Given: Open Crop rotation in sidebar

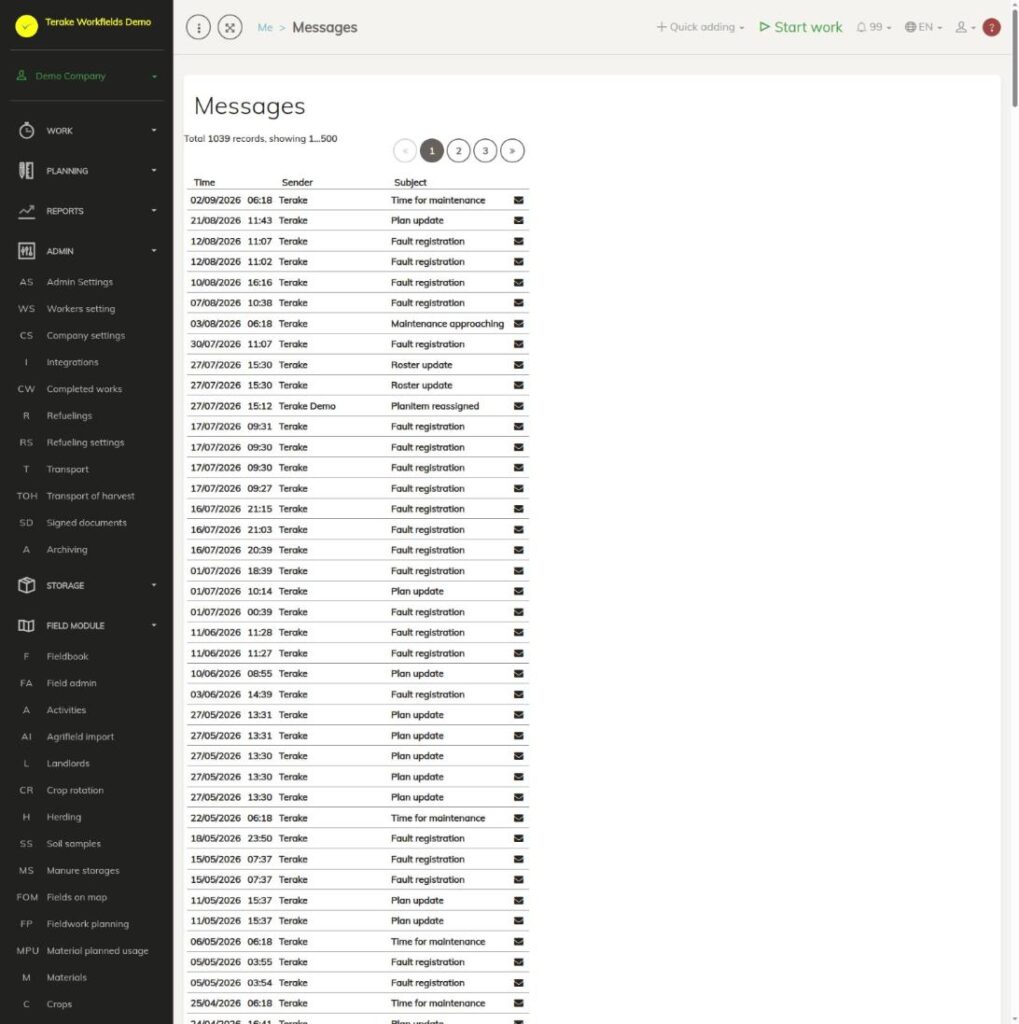Looking at the screenshot, I should (74, 790).
